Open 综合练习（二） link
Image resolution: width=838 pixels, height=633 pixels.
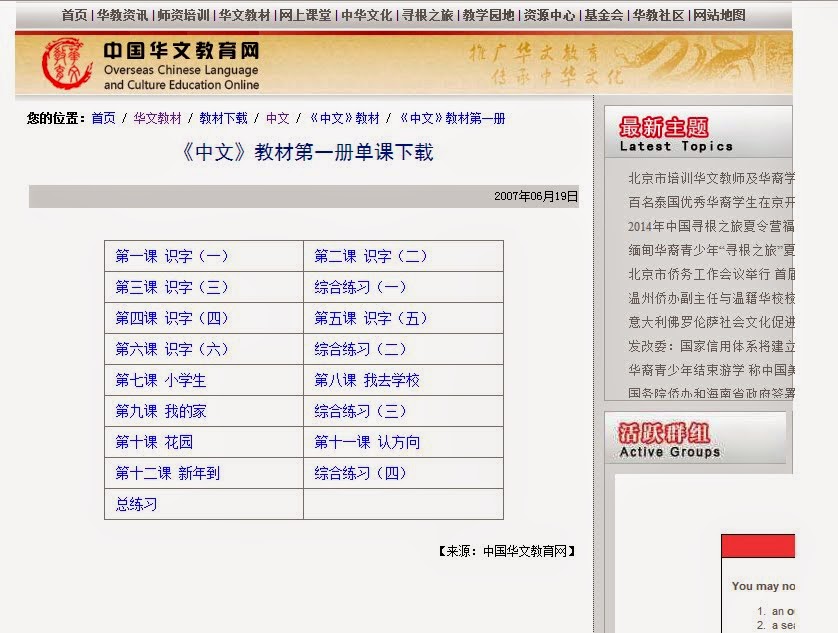[x=360, y=349]
